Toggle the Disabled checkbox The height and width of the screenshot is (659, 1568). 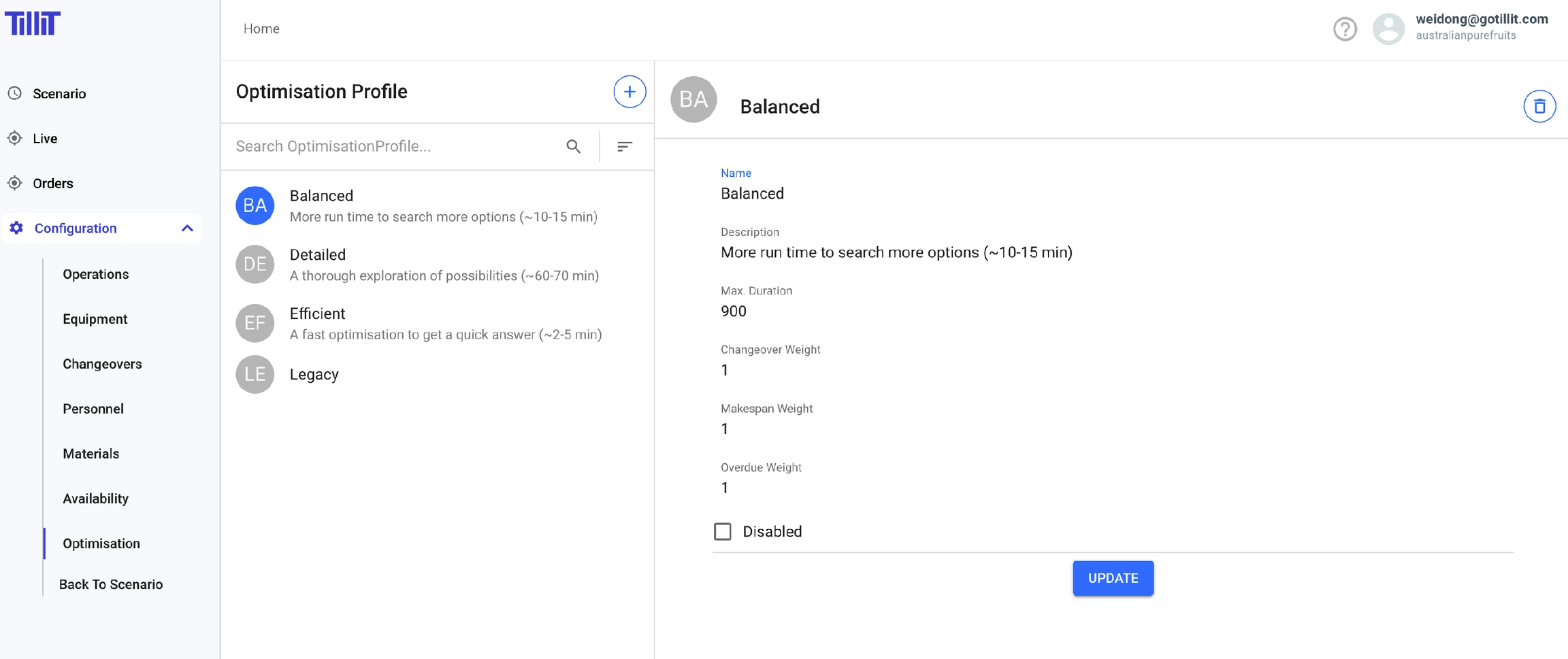click(x=723, y=531)
